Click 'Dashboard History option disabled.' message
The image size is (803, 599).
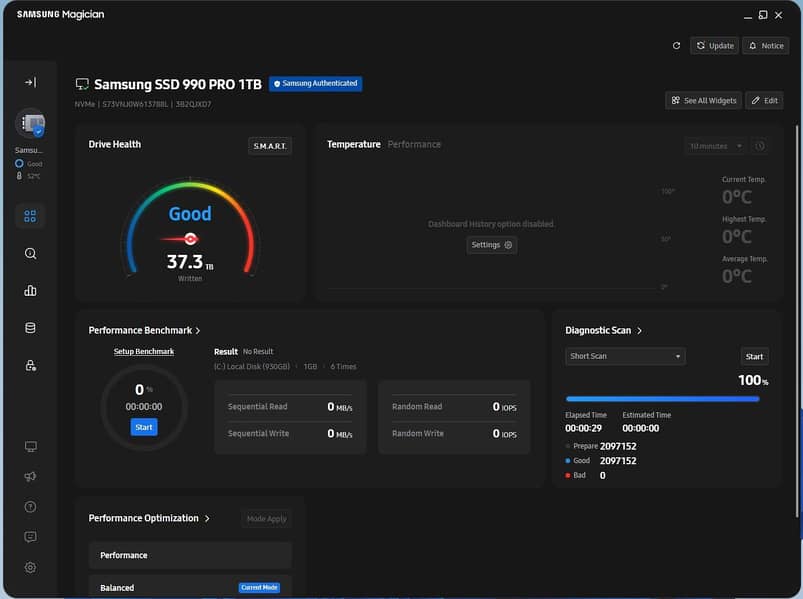click(x=491, y=224)
